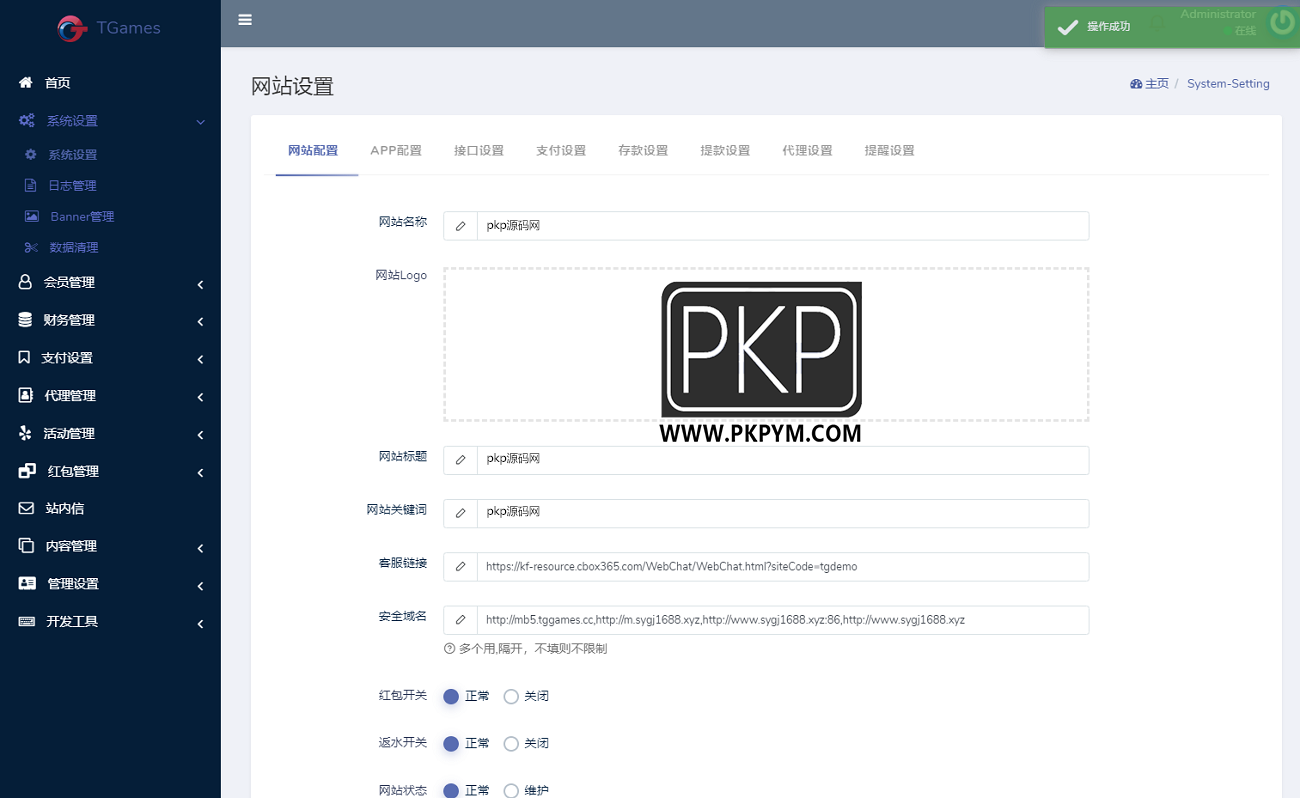Screen dimensions: 1300x798
Task: Click the scissors icon beside 数据清理
Action: [x=31, y=247]
